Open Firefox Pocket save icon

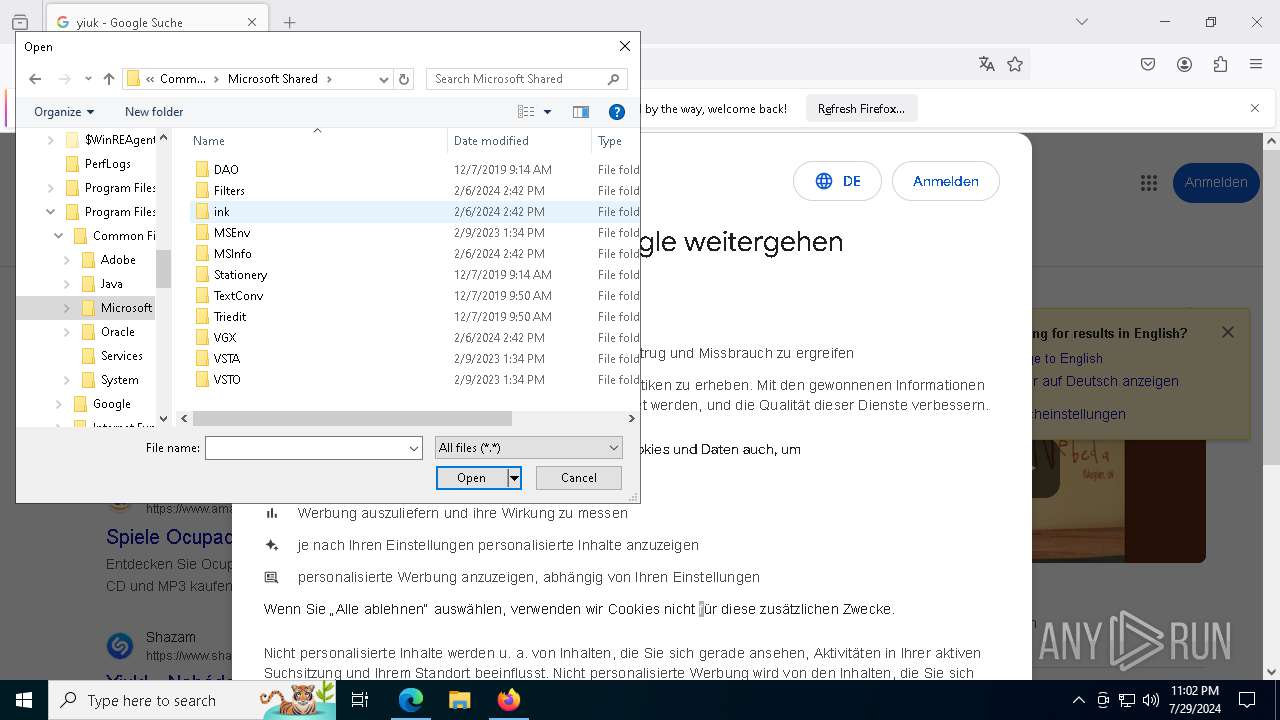pos(1148,64)
